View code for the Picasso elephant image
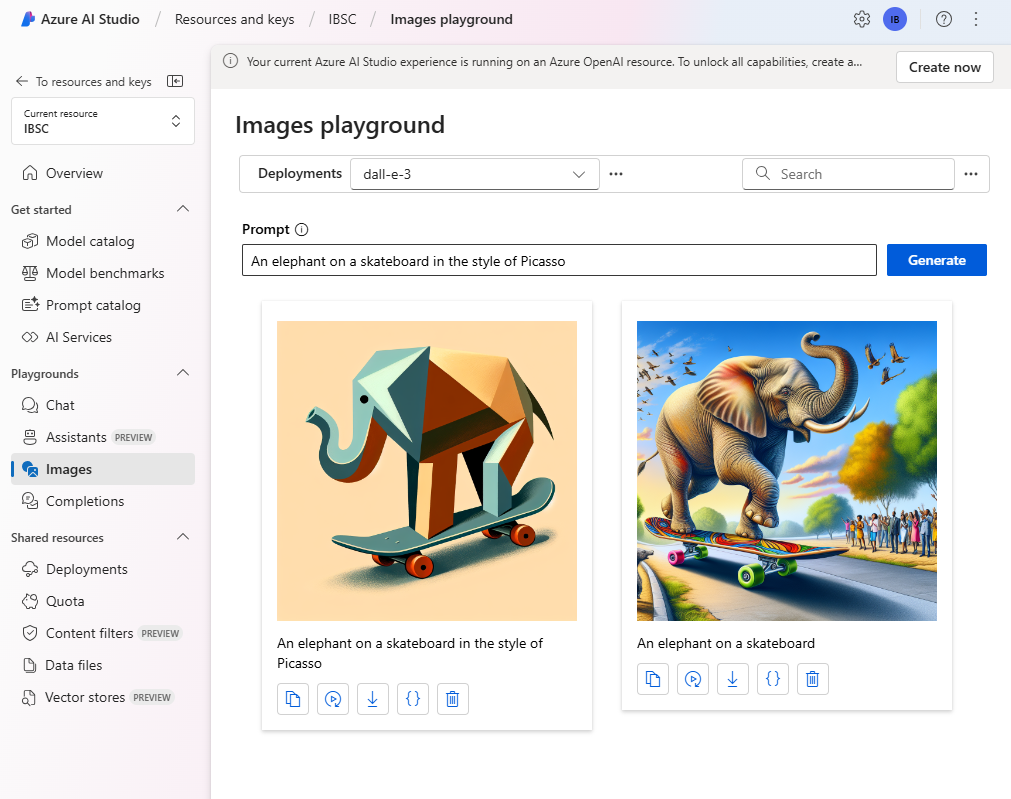 click(413, 699)
